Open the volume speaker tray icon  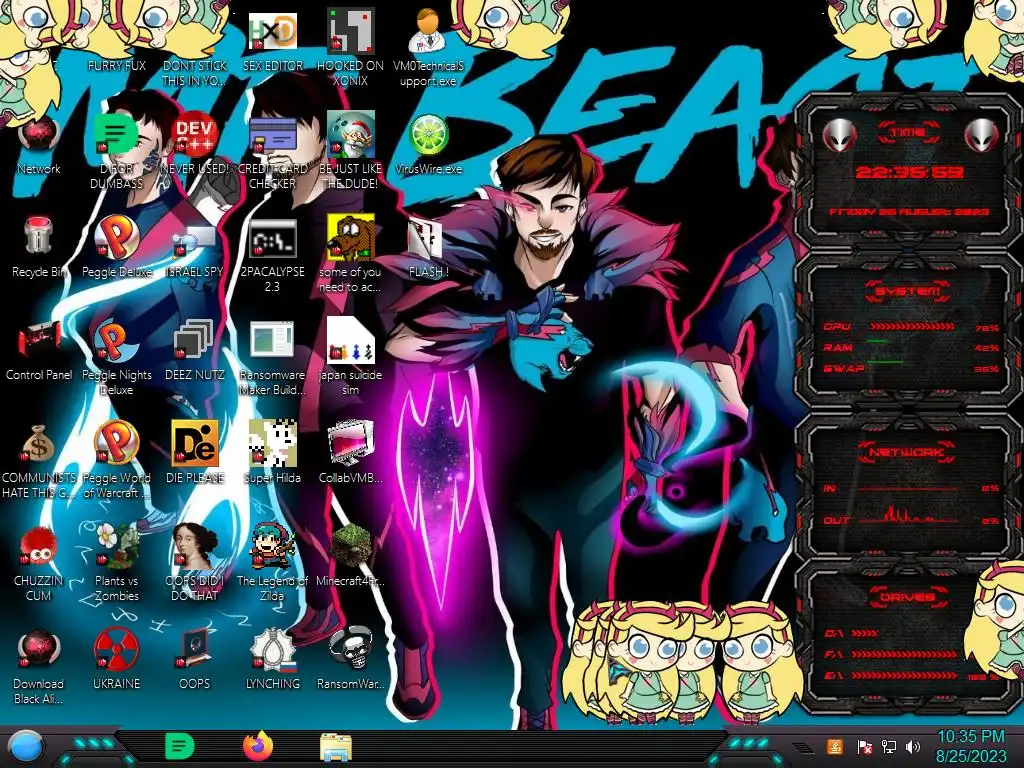click(x=913, y=746)
